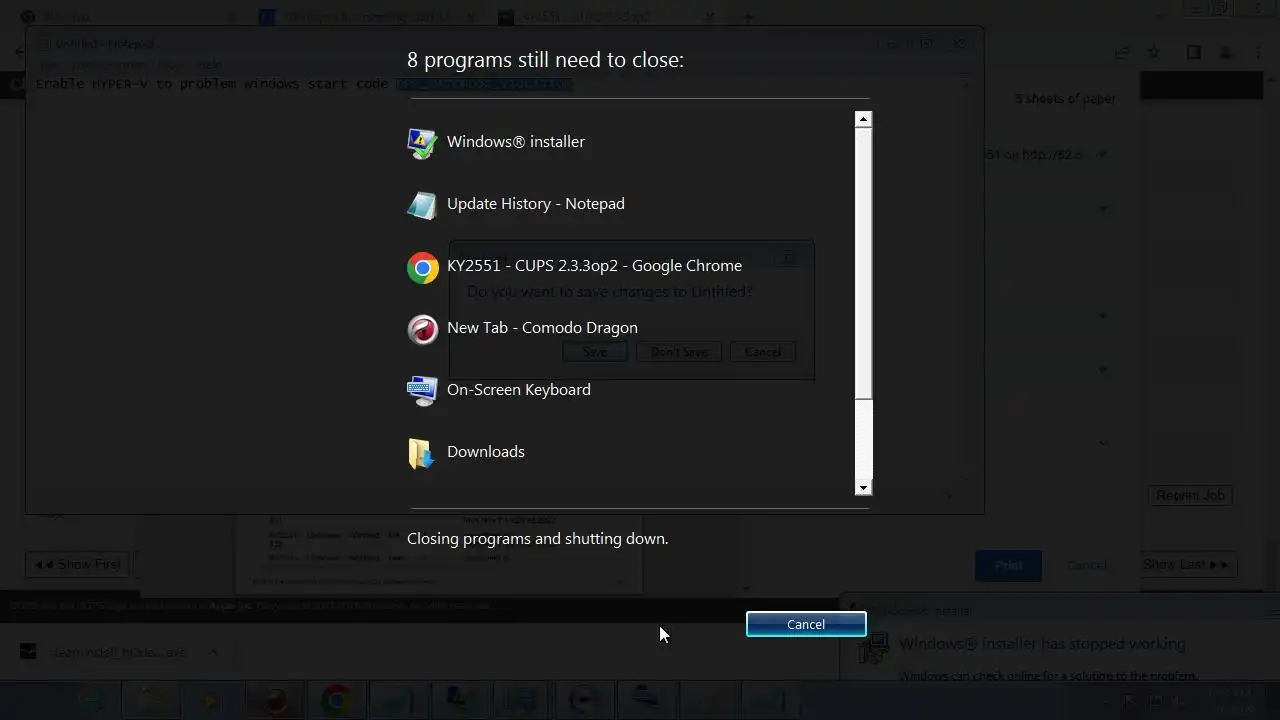
Task: Click the Update History Notepad icon
Action: (x=422, y=205)
